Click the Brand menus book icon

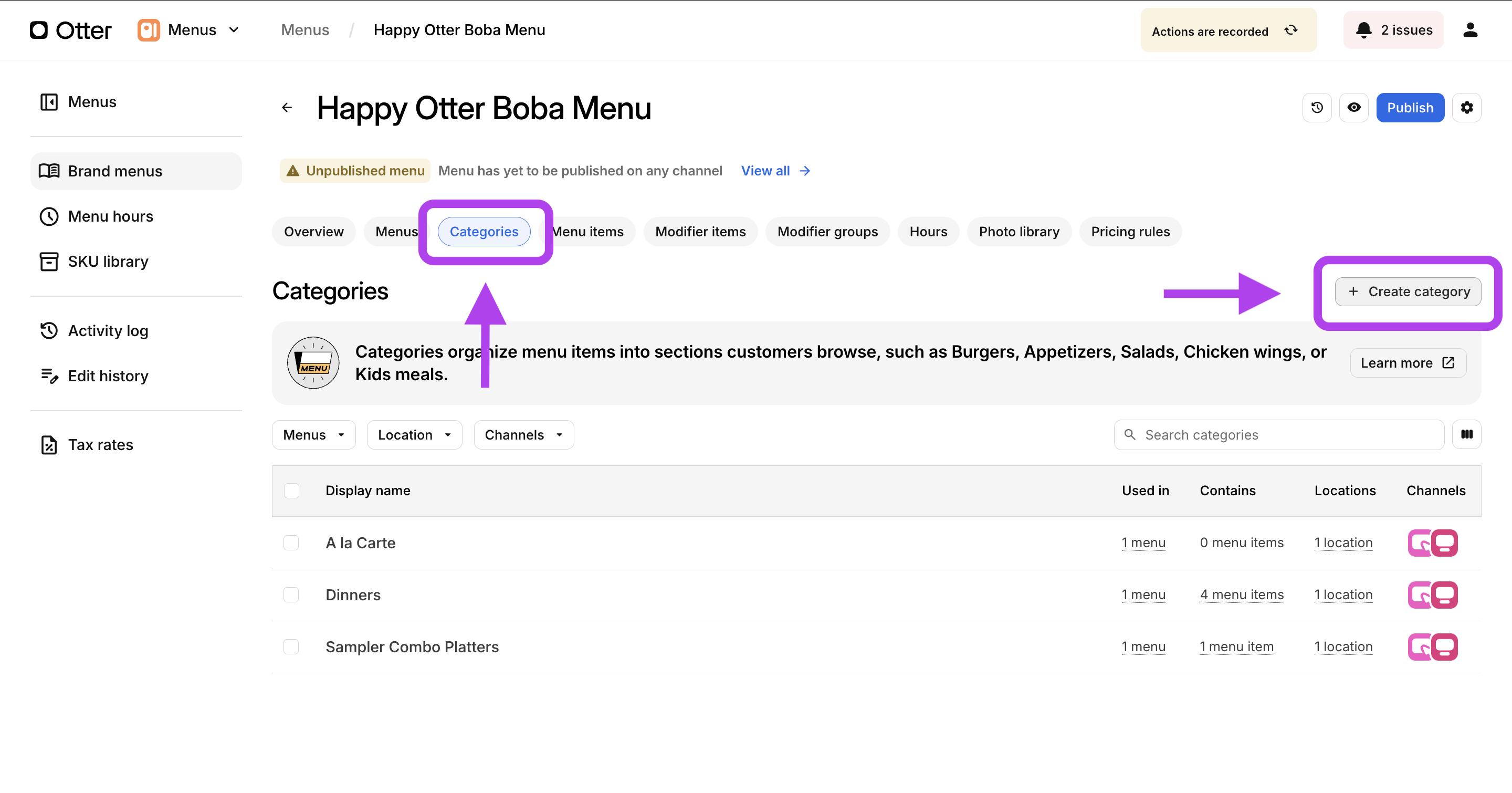(49, 171)
